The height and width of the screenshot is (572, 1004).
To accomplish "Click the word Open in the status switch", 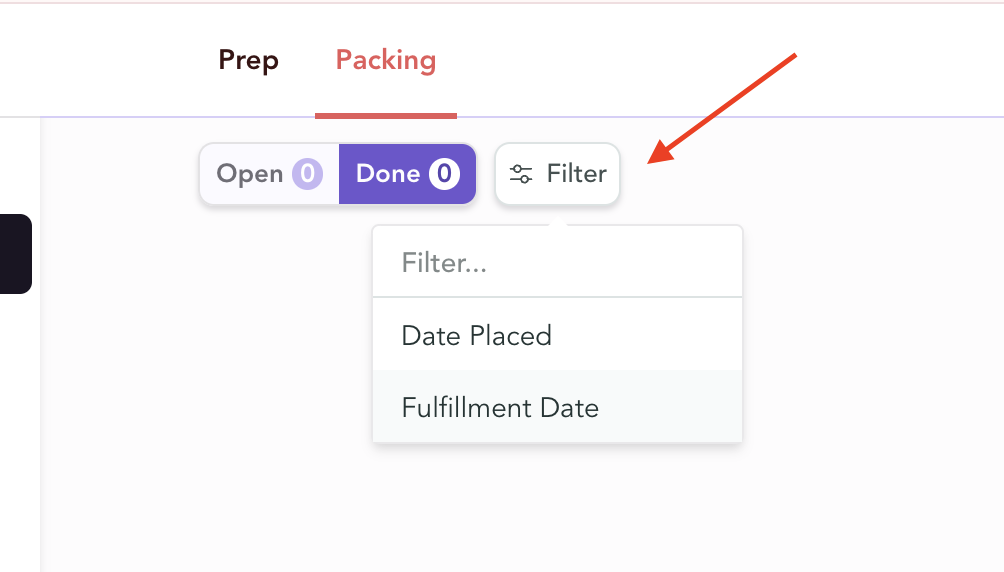I will tap(250, 174).
